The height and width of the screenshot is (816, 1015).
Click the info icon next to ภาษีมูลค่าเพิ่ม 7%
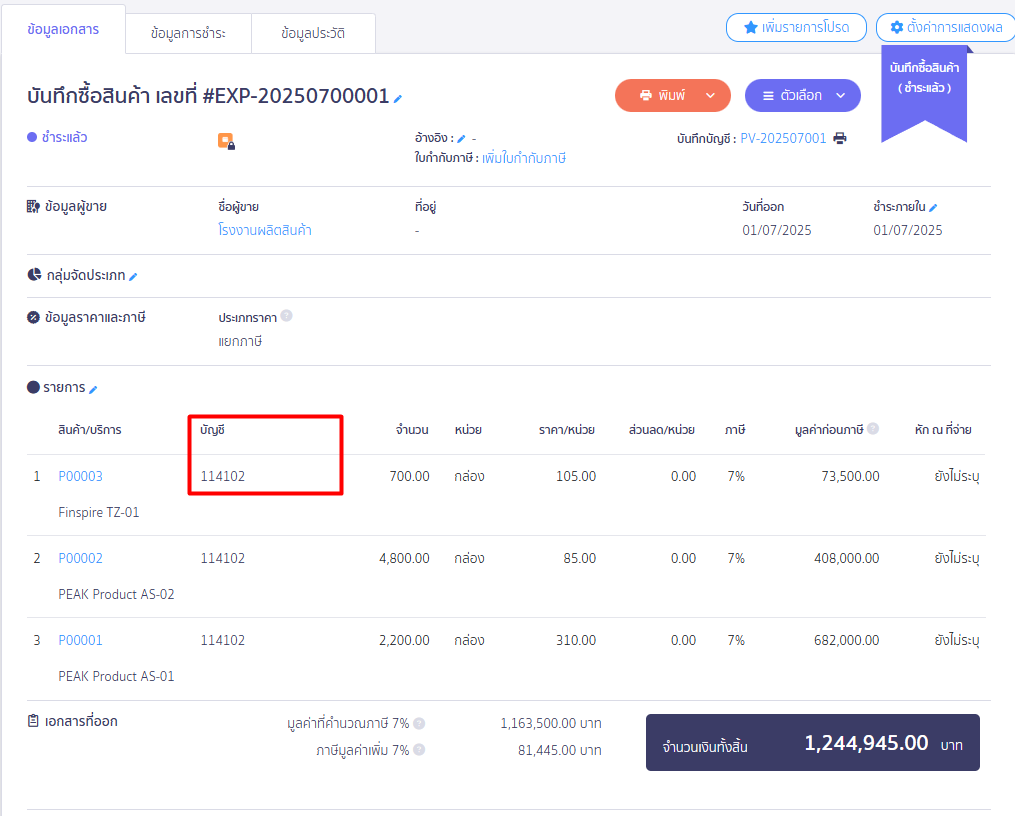tap(419, 750)
